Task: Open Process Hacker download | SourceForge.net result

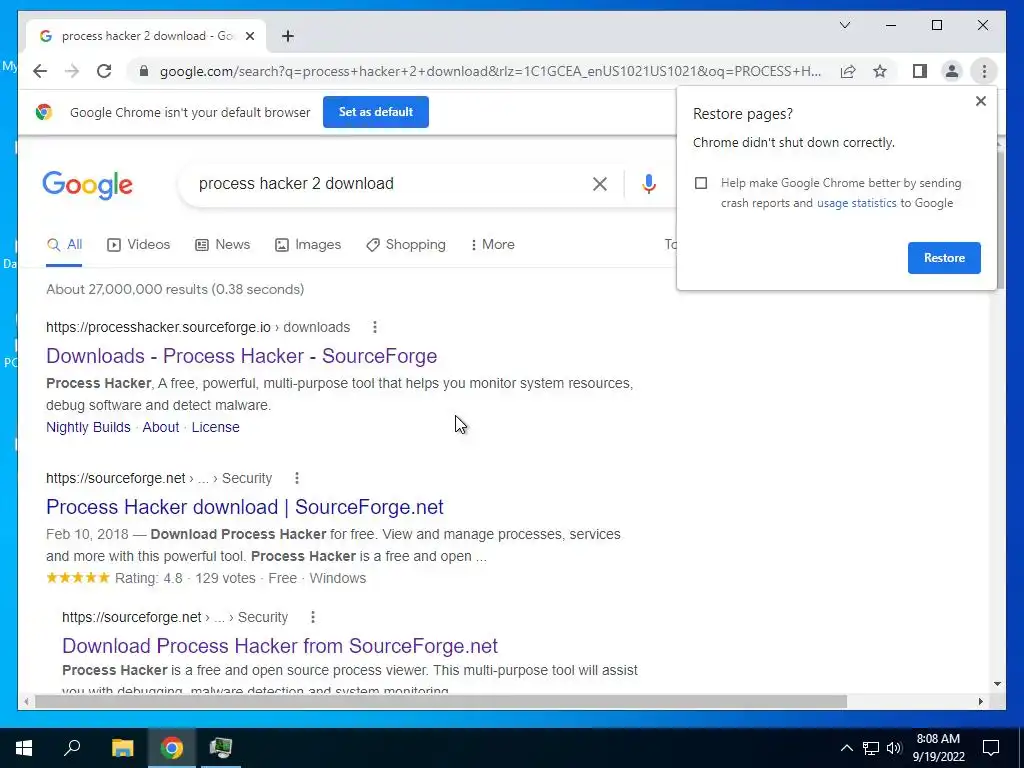Action: (245, 507)
